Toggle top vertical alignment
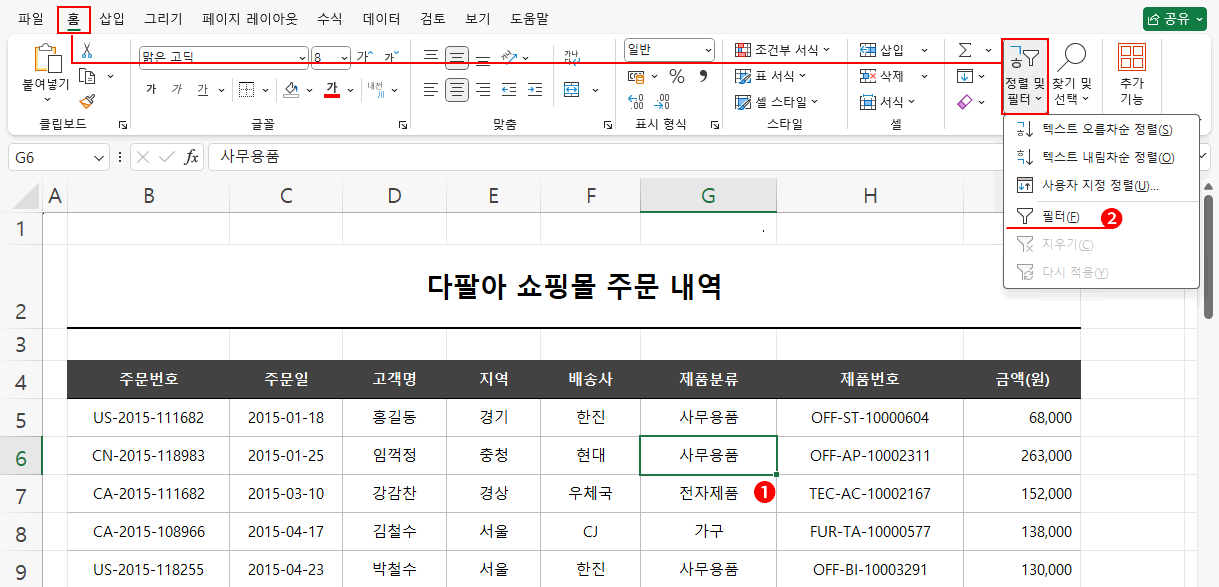This screenshot has height=587, width=1219. pos(431,57)
